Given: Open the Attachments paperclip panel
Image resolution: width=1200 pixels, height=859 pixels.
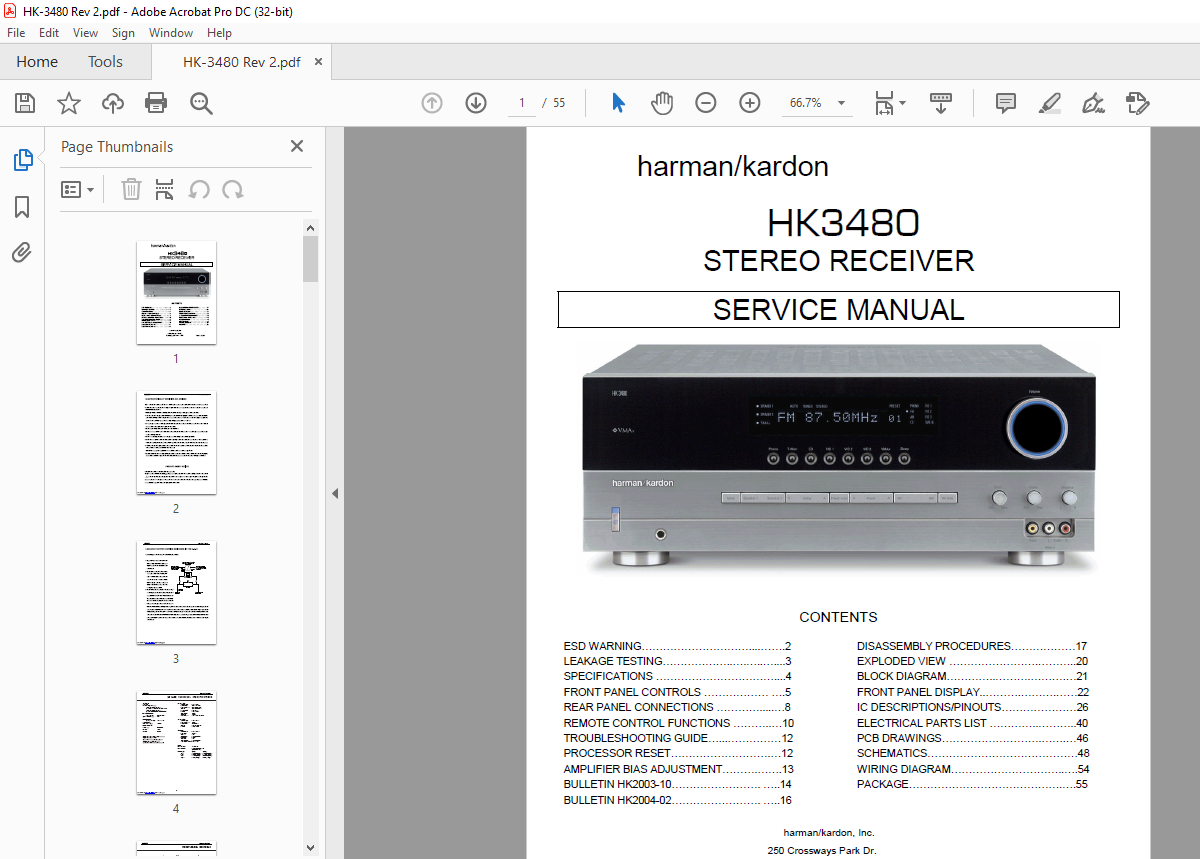Looking at the screenshot, I should (x=22, y=252).
